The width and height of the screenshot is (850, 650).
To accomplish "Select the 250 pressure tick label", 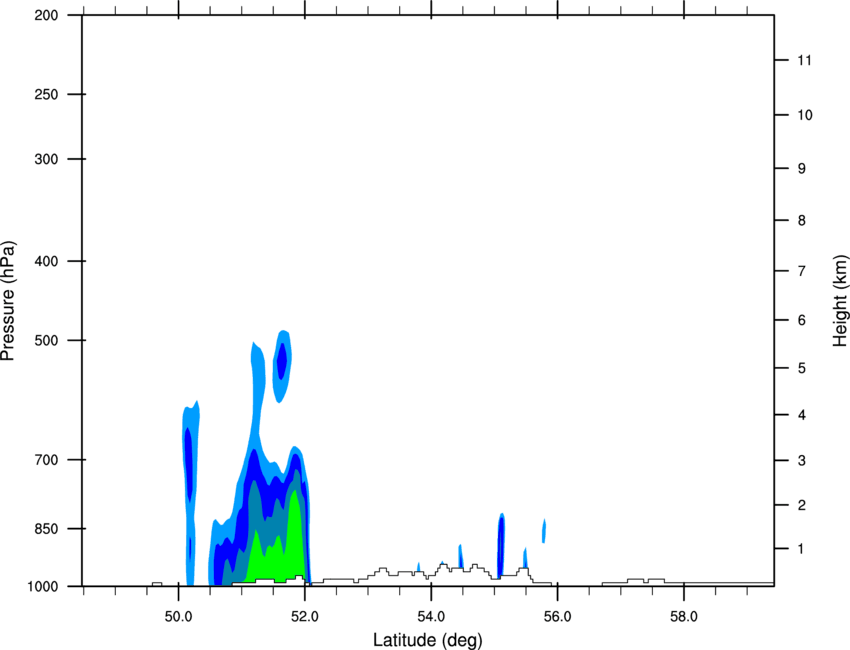I will point(46,94).
